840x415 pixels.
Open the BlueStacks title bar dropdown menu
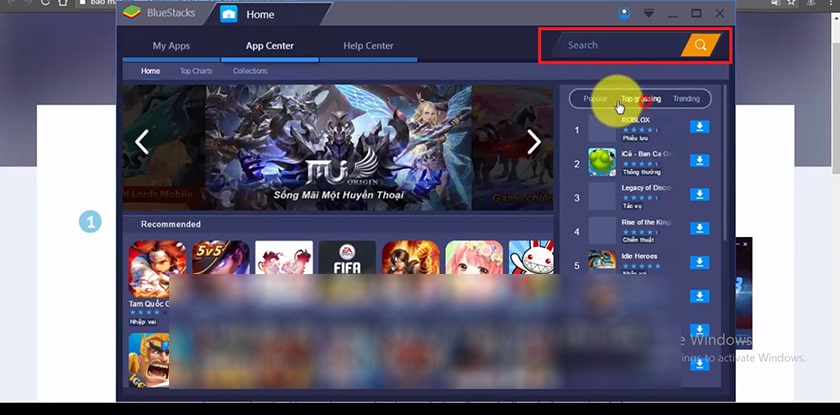[x=649, y=14]
